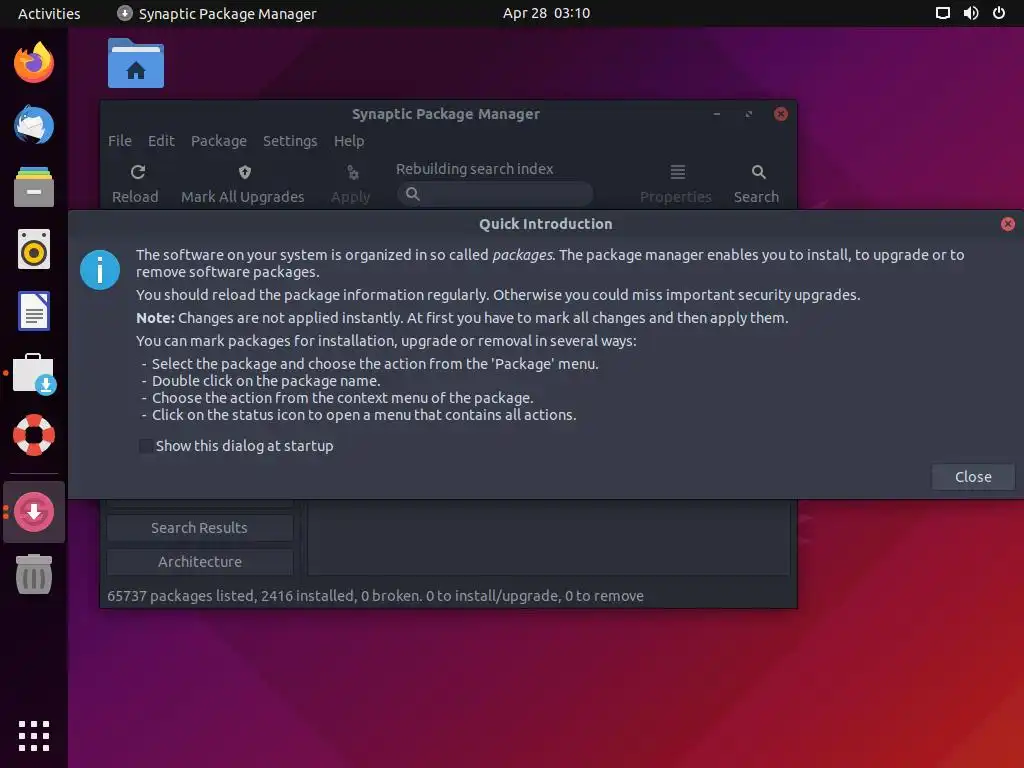Click the Reload toolbar icon in Synaptic
Viewport: 1024px width, 768px height.
(137, 172)
